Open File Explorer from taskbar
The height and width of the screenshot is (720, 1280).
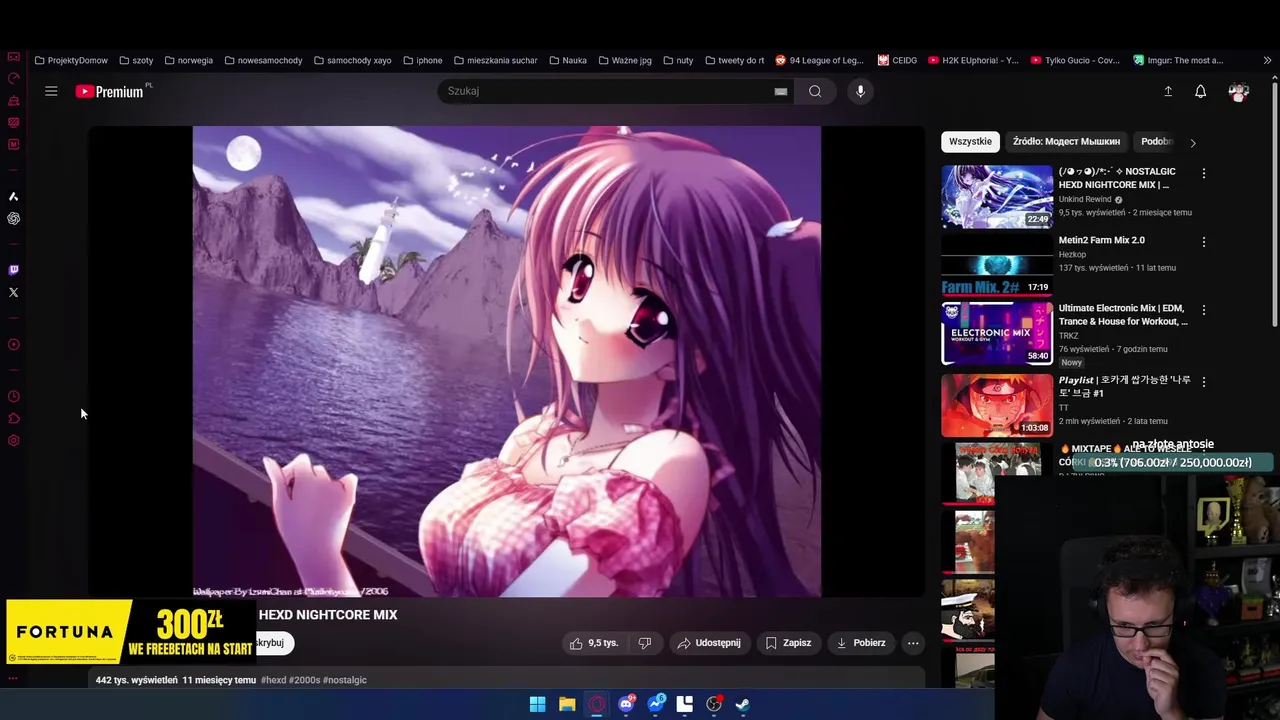(x=567, y=704)
